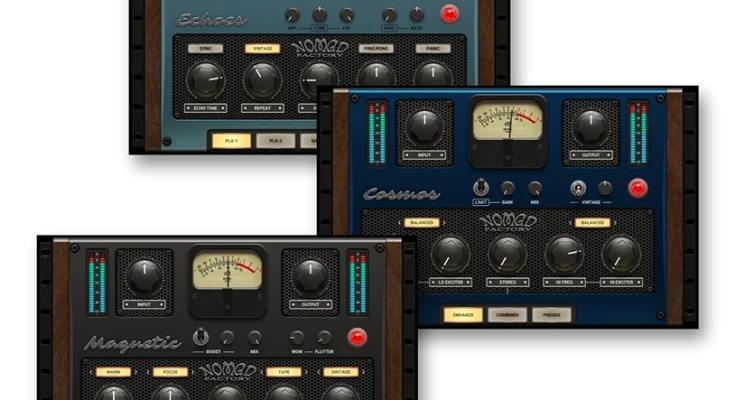The image size is (735, 400).
Task: Click the Cosmos red power light
Action: pyautogui.click(x=637, y=188)
